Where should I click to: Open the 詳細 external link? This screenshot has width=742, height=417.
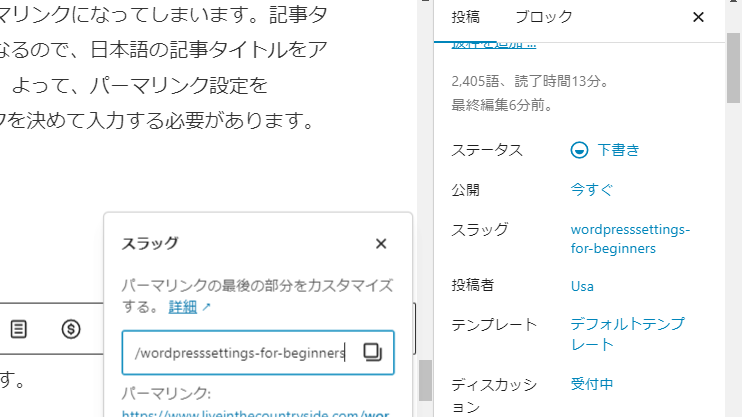189,306
